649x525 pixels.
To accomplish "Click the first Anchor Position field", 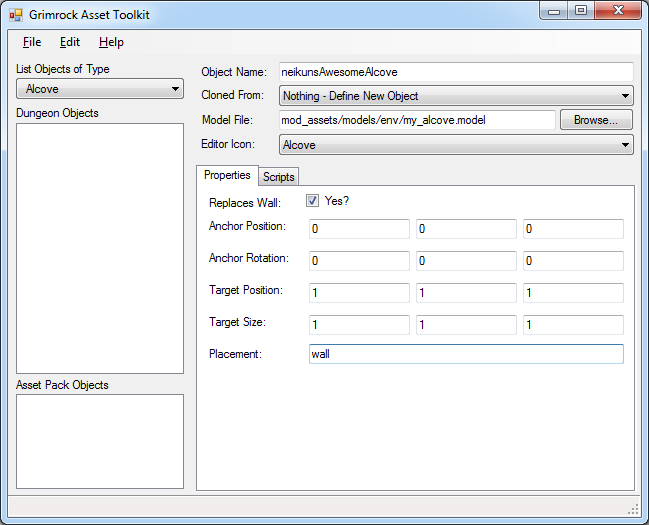I will (x=359, y=229).
